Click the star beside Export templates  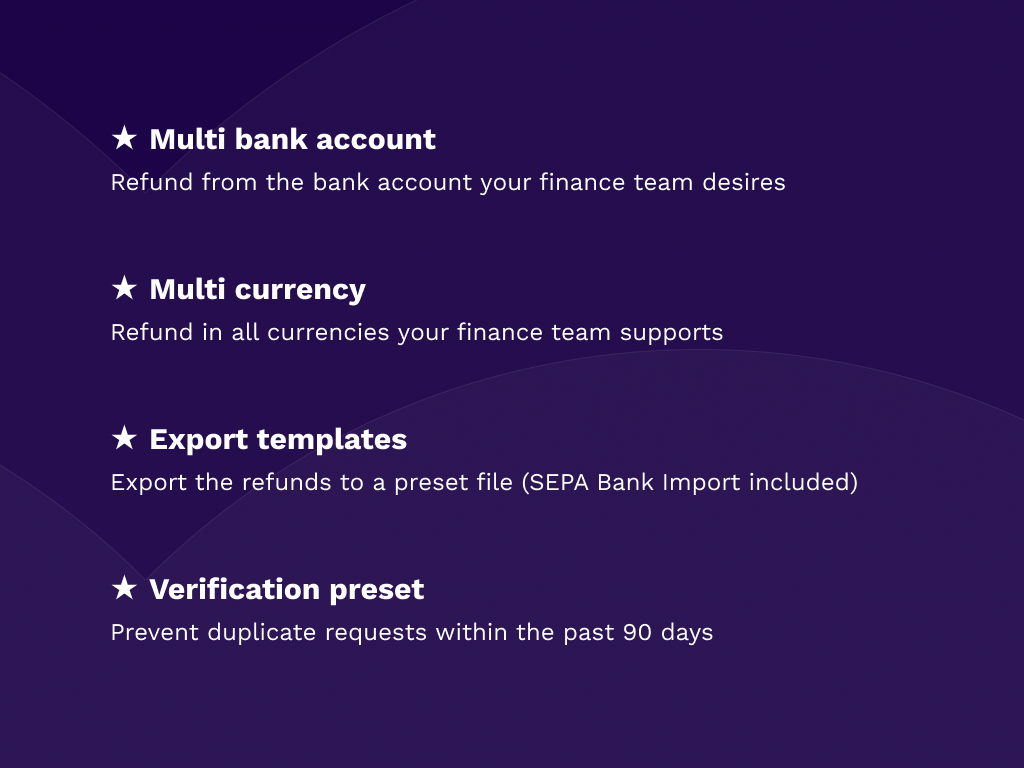click(x=123, y=438)
